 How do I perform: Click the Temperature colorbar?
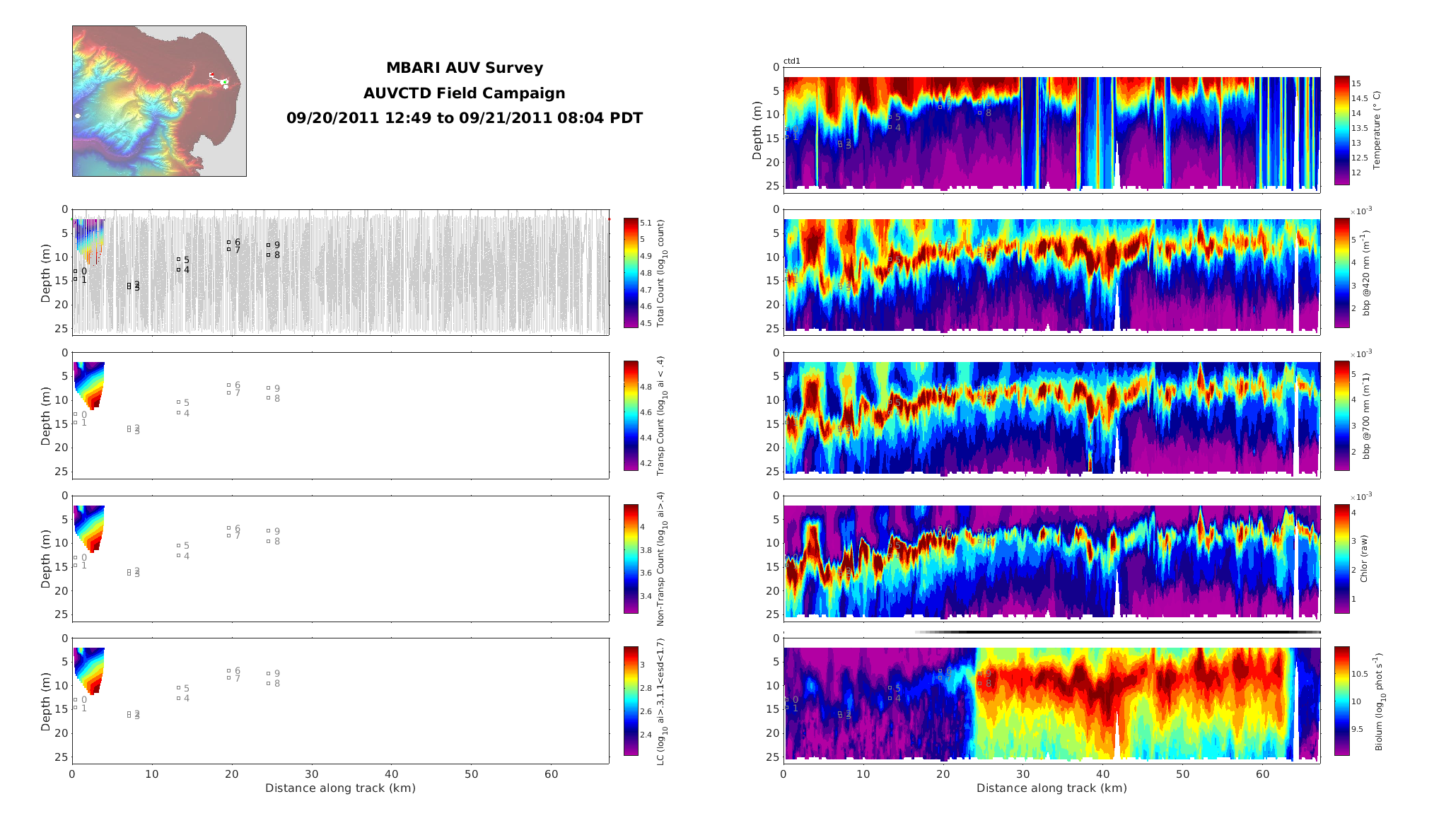pyautogui.click(x=1341, y=130)
